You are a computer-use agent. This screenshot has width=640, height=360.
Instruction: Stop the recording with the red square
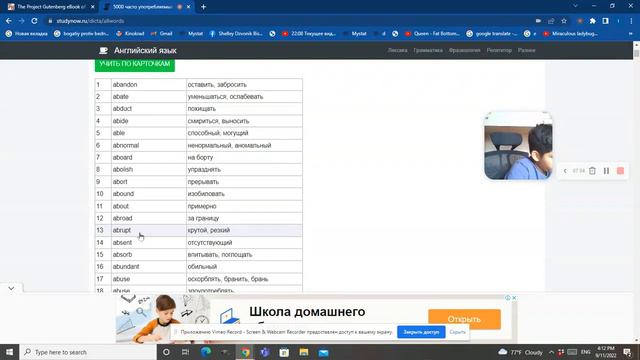620,171
